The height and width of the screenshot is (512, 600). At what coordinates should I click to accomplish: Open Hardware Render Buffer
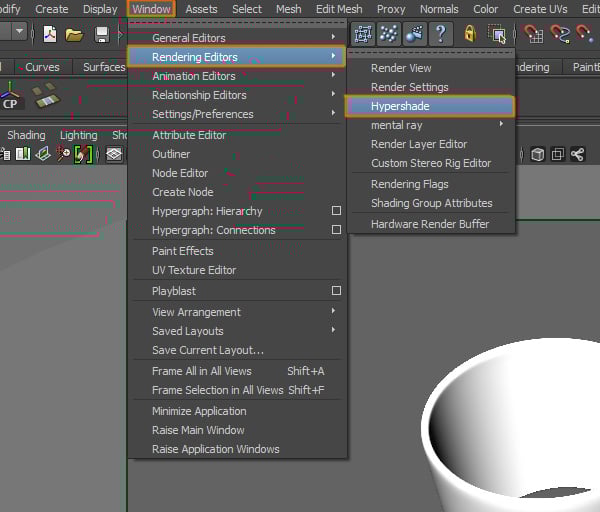[430, 224]
